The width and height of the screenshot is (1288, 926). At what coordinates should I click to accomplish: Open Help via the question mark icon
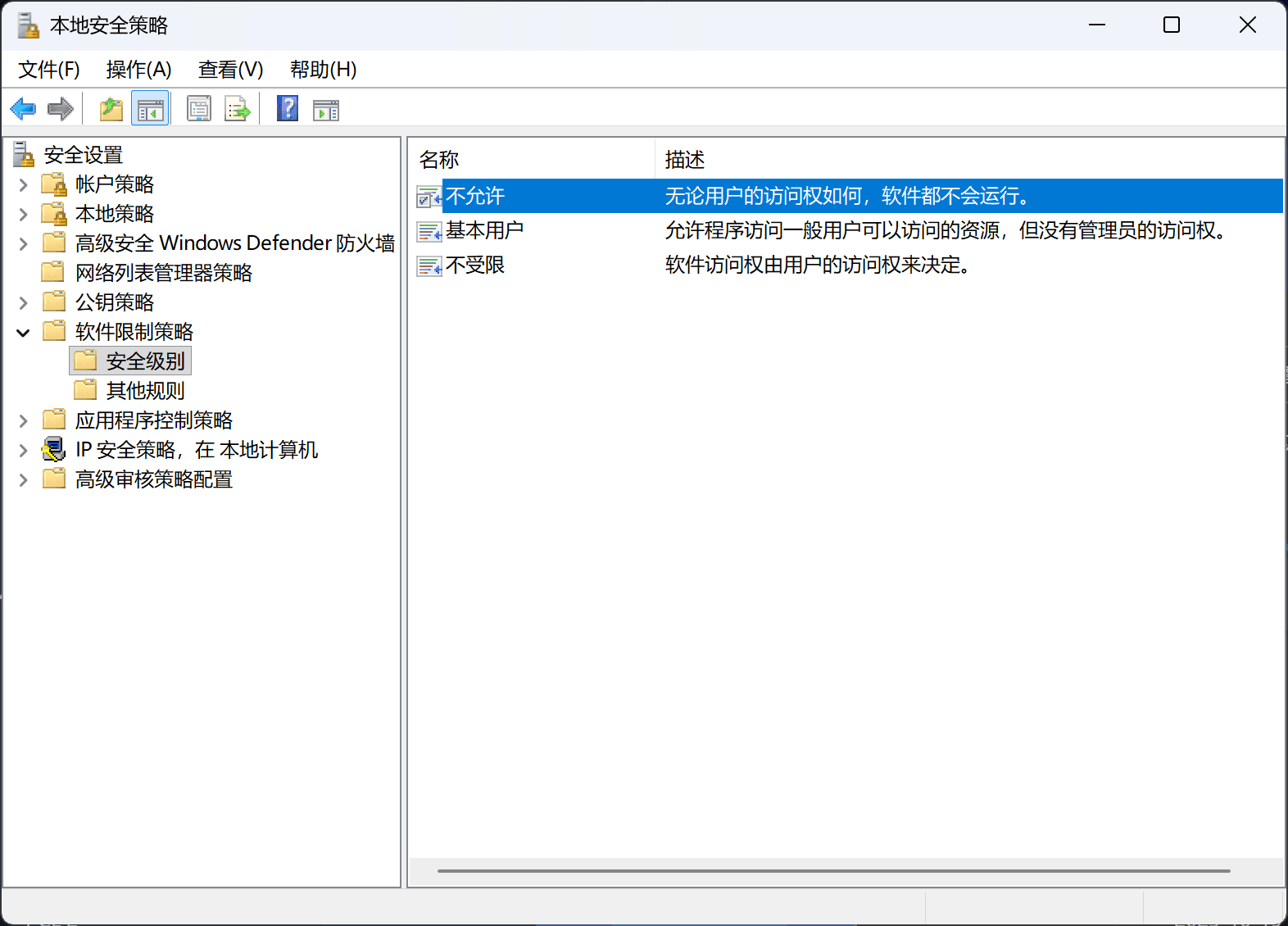click(288, 109)
